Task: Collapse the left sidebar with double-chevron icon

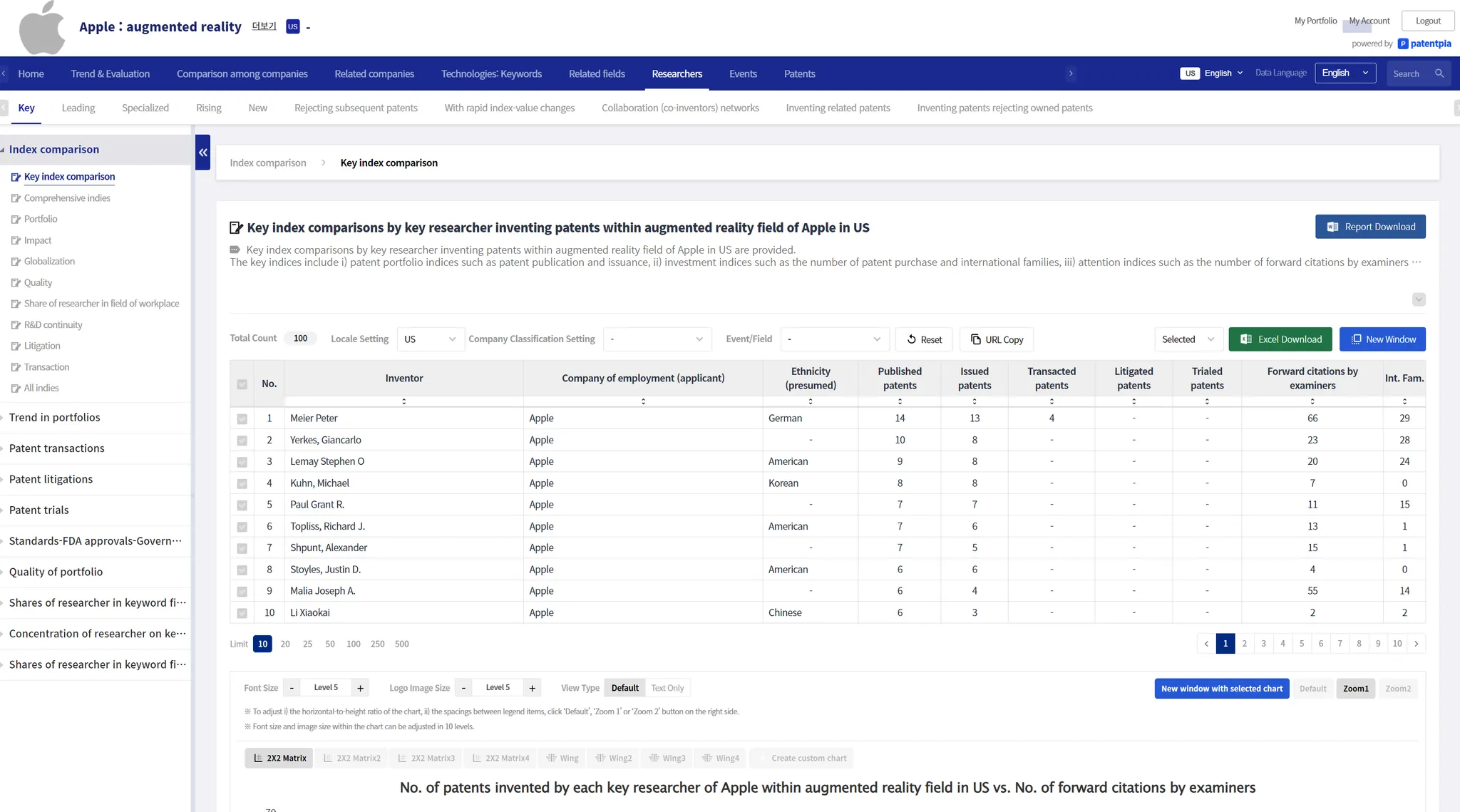Action: coord(203,153)
